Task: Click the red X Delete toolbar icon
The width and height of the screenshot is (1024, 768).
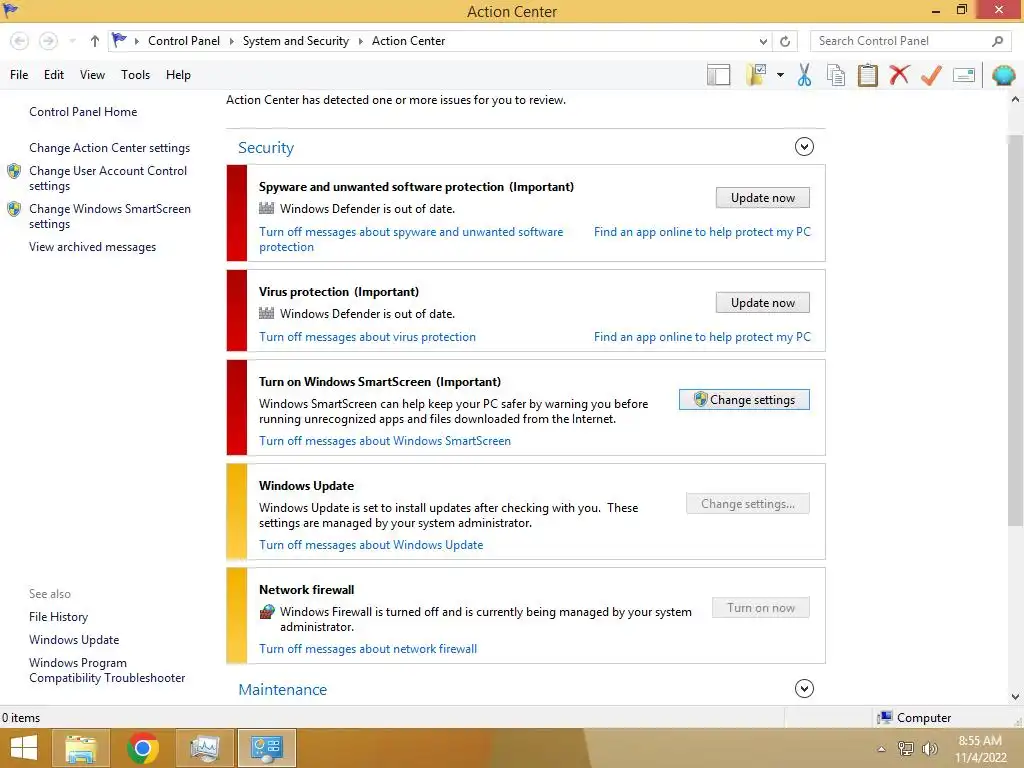Action: [x=899, y=75]
